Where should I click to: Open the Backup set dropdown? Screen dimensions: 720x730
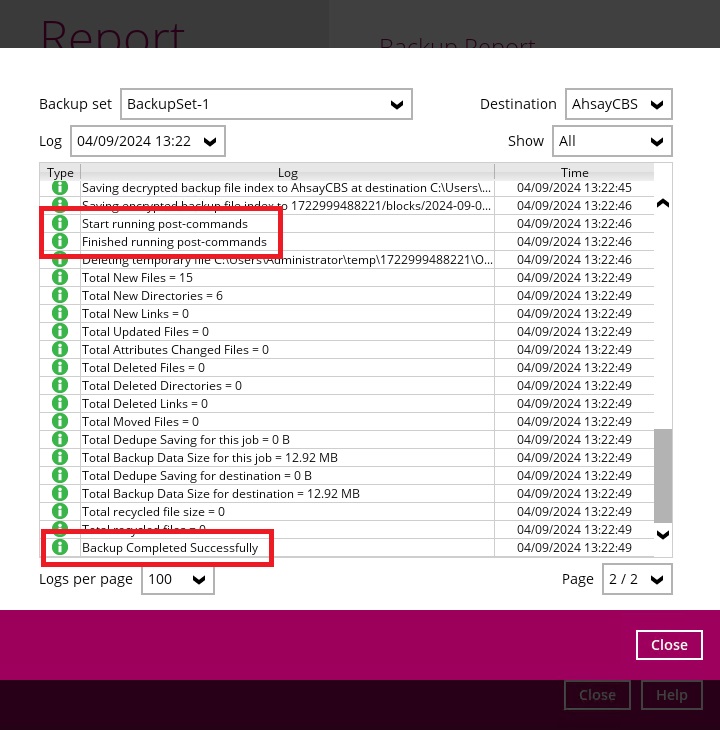coord(266,104)
